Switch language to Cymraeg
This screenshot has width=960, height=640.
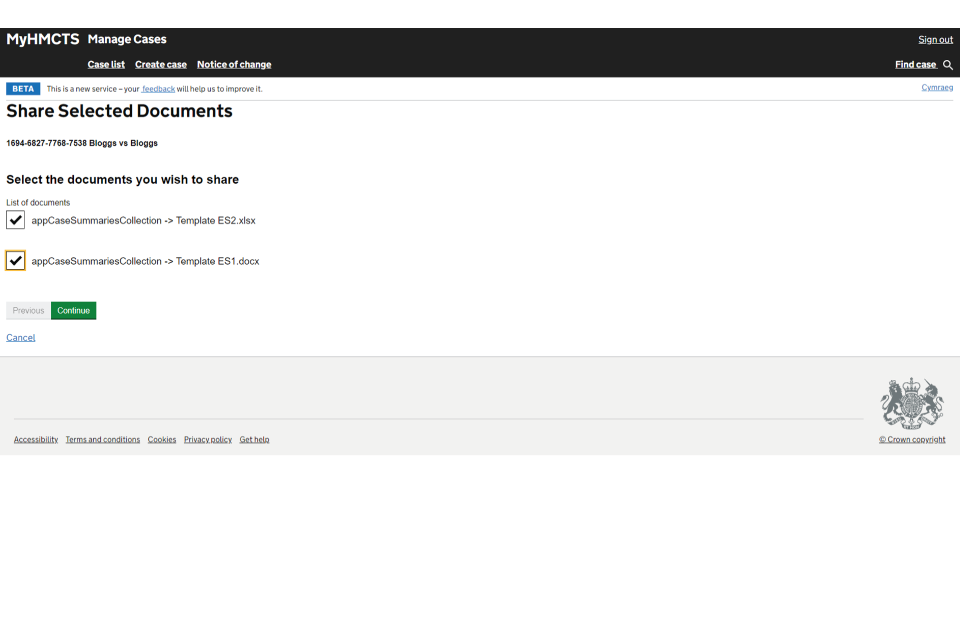coord(937,88)
